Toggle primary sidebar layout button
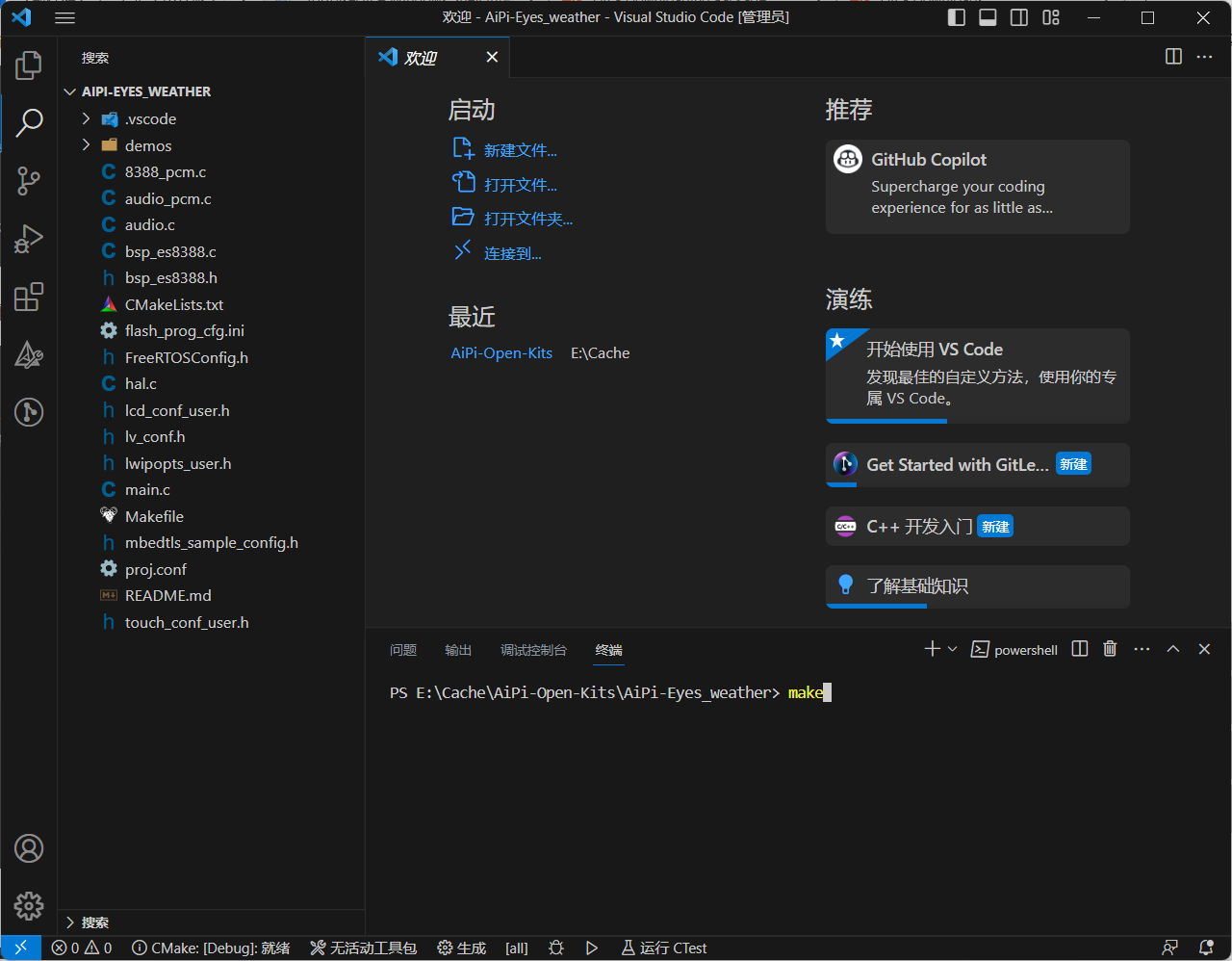Viewport: 1232px width, 961px height. click(956, 17)
